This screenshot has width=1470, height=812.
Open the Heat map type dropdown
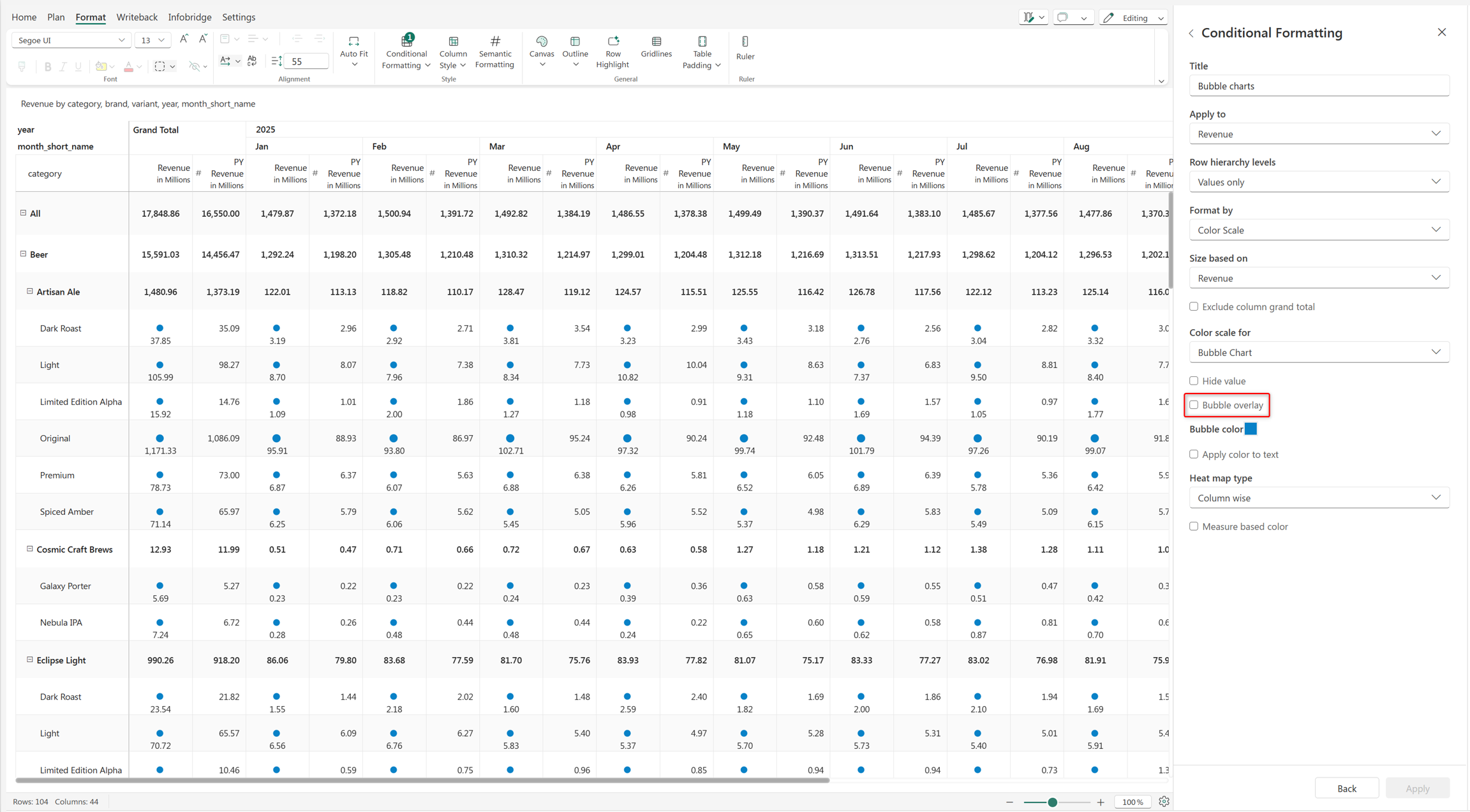(1319, 498)
